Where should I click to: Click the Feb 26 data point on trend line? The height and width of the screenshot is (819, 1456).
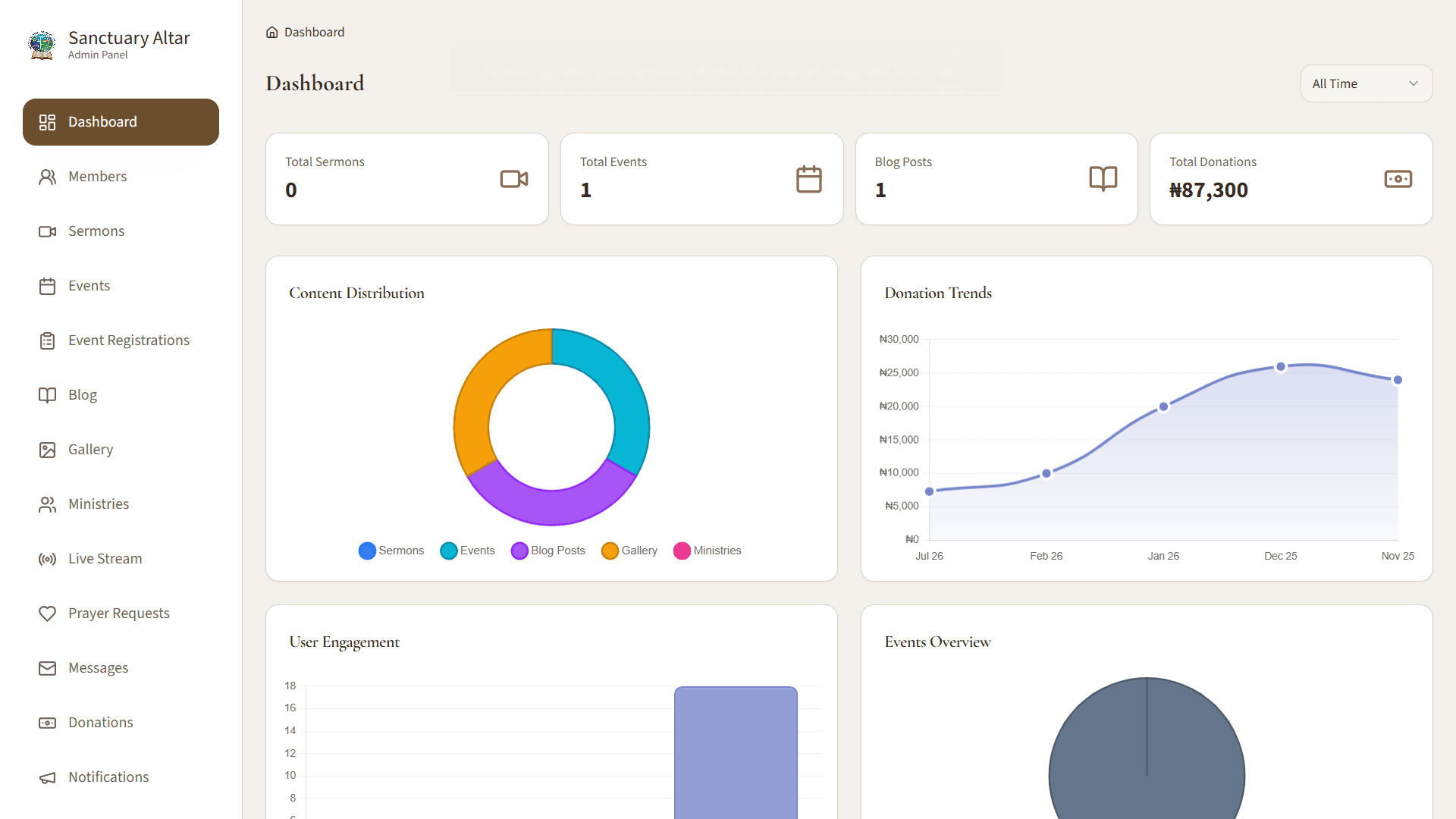click(1046, 473)
